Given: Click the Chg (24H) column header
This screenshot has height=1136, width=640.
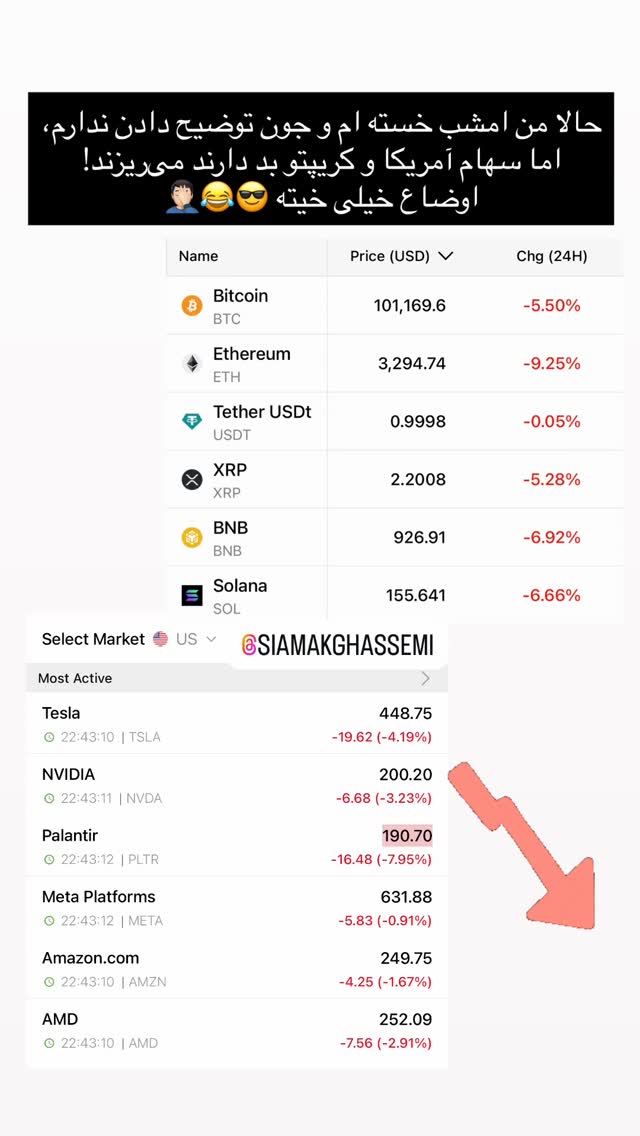Looking at the screenshot, I should tap(552, 256).
